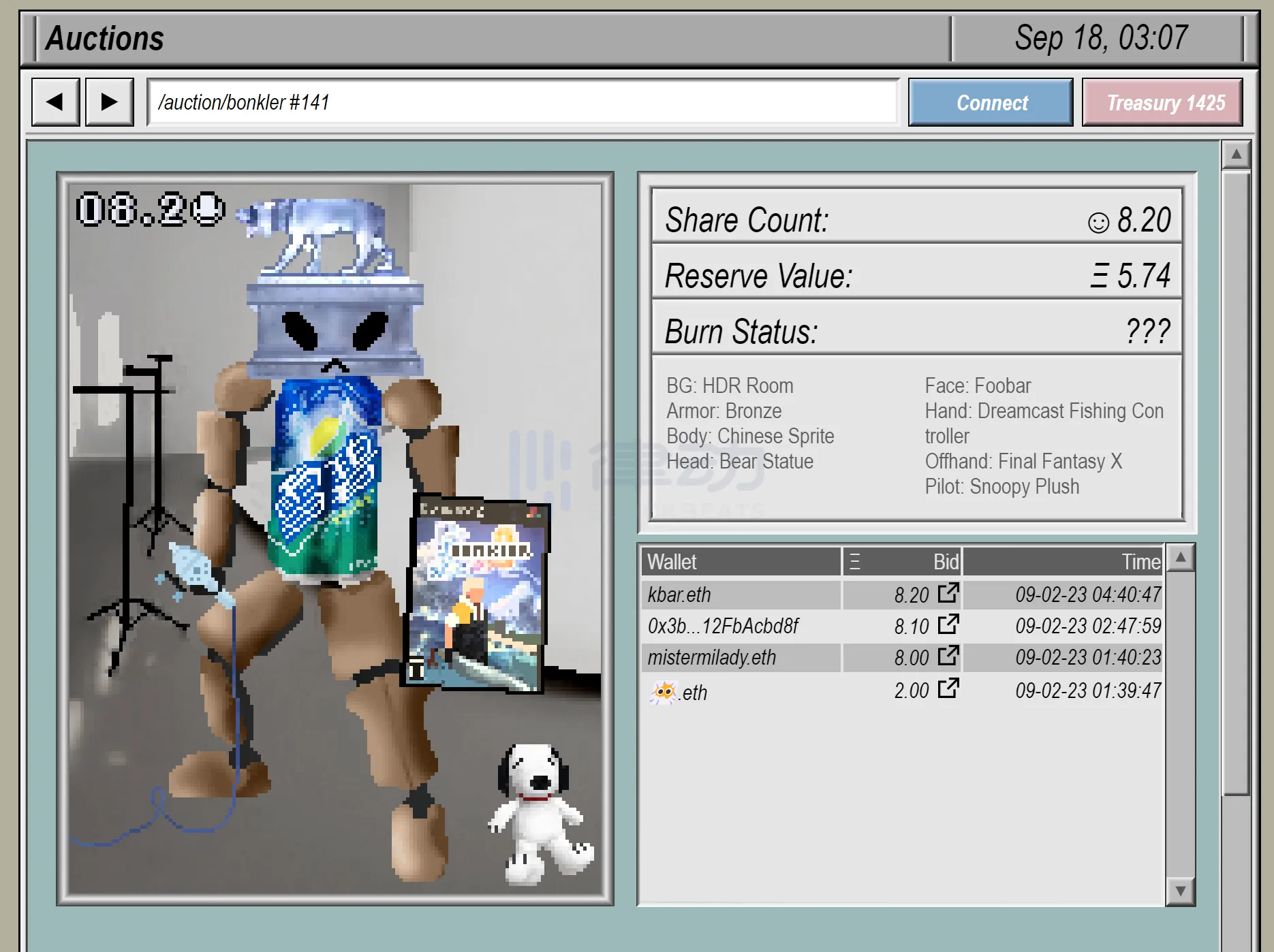The height and width of the screenshot is (952, 1274).
Task: Click the smiley share count icon
Action: 1098,222
